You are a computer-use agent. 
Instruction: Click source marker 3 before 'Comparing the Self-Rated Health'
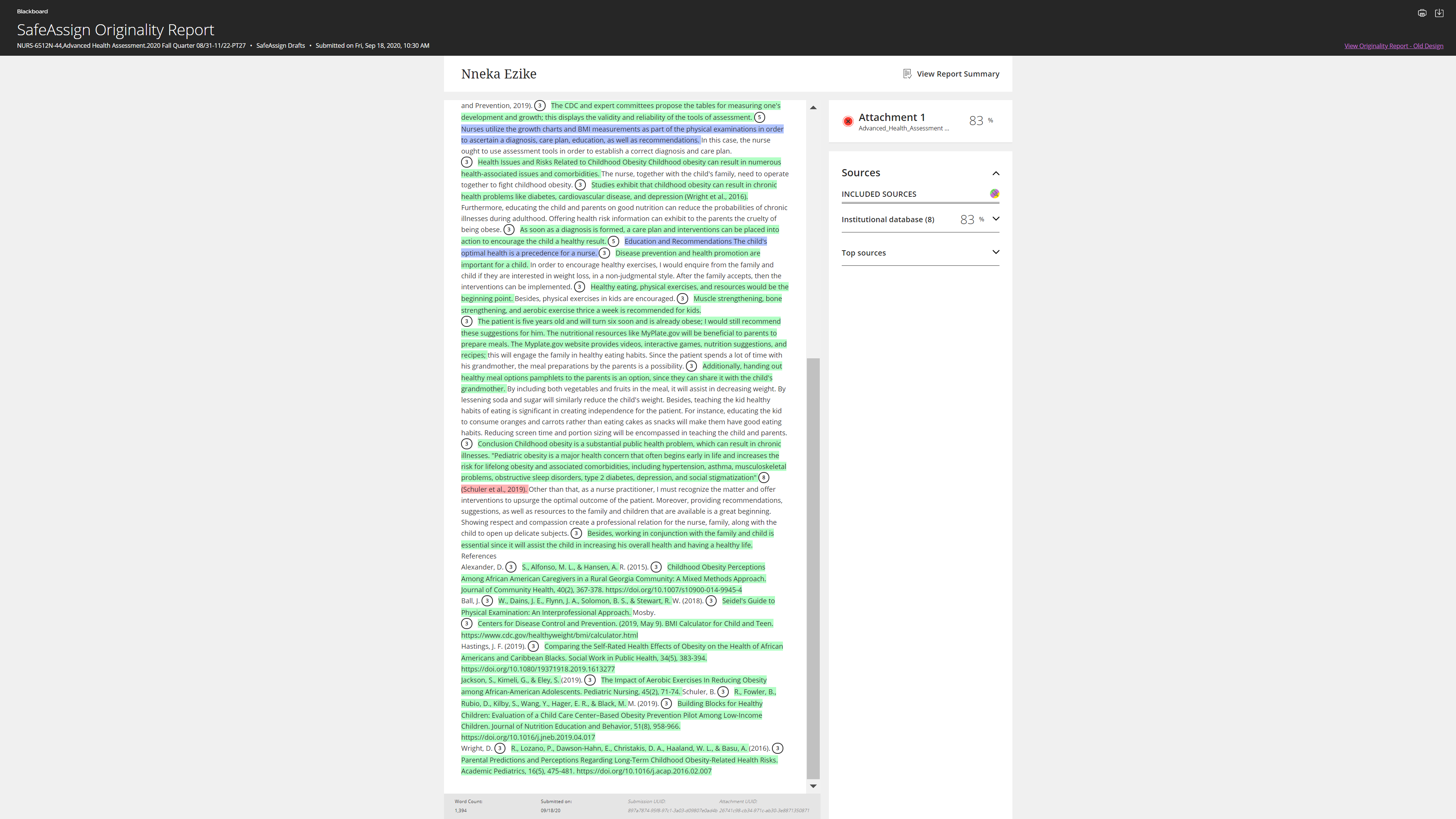[533, 646]
